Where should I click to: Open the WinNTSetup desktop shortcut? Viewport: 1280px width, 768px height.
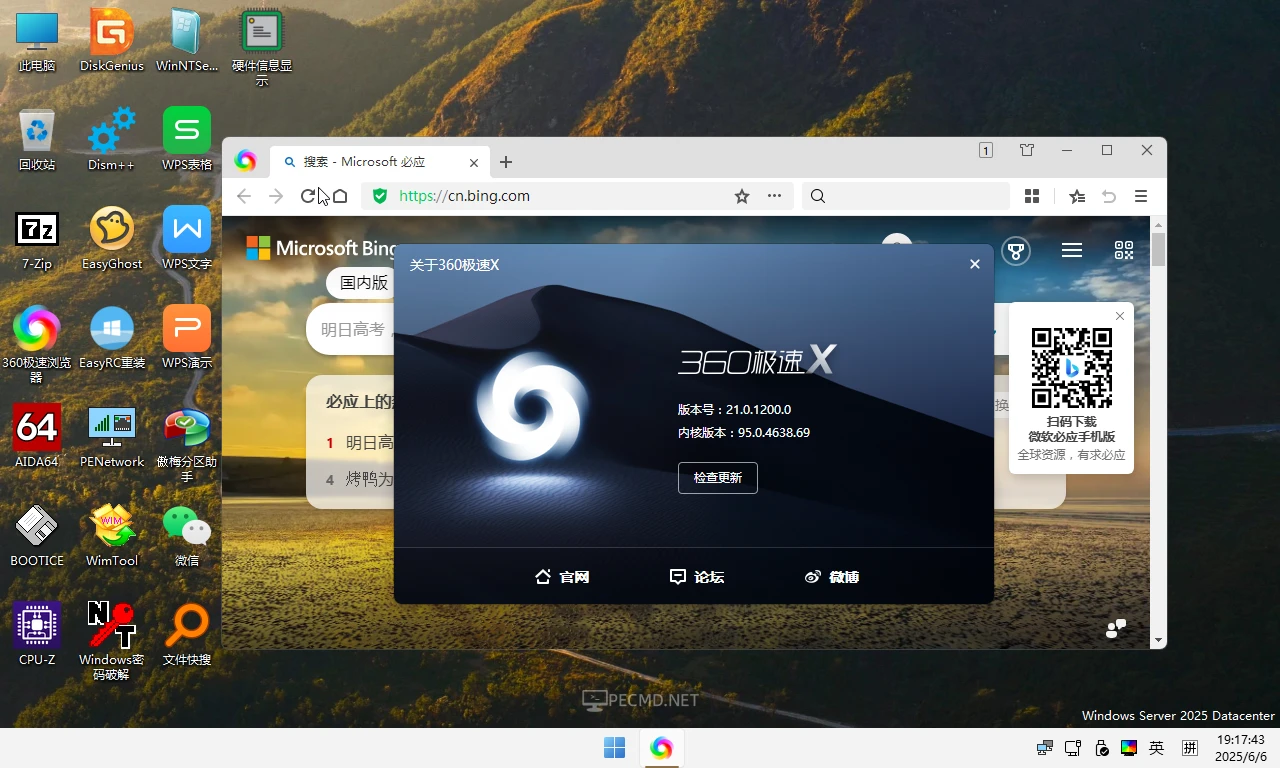pyautogui.click(x=187, y=40)
